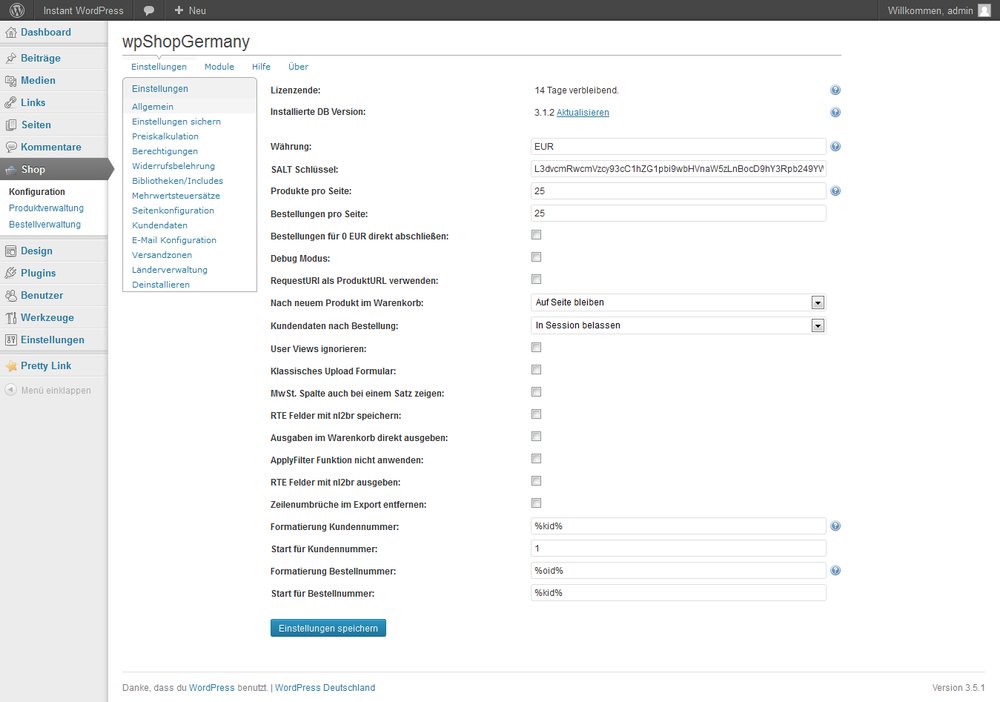This screenshot has width=1000, height=702.
Task: Check RequestURI als ProduktURL verwenden
Action: coord(536,279)
